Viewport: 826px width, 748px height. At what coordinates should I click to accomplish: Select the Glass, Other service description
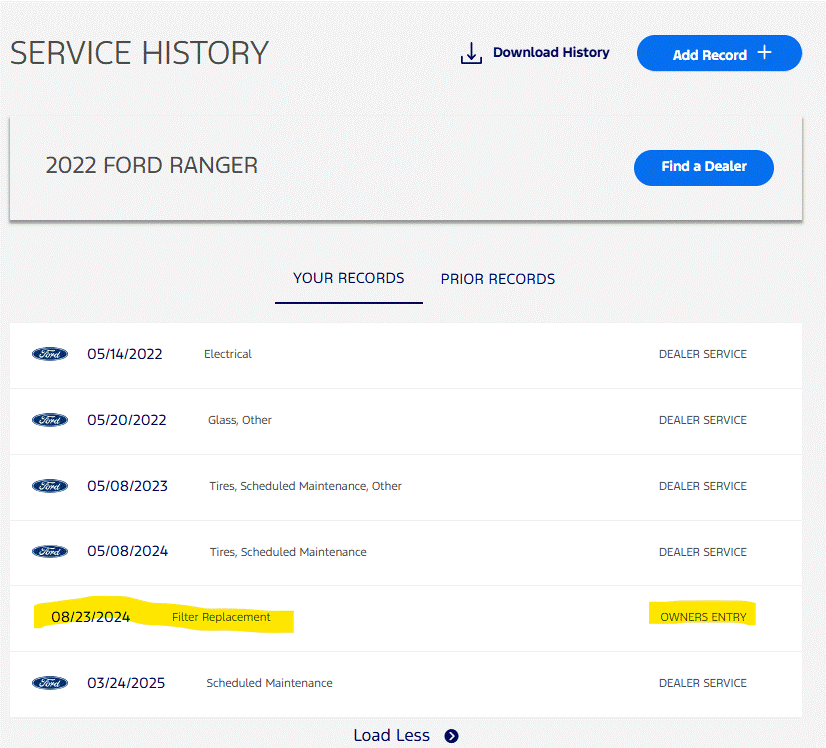240,420
